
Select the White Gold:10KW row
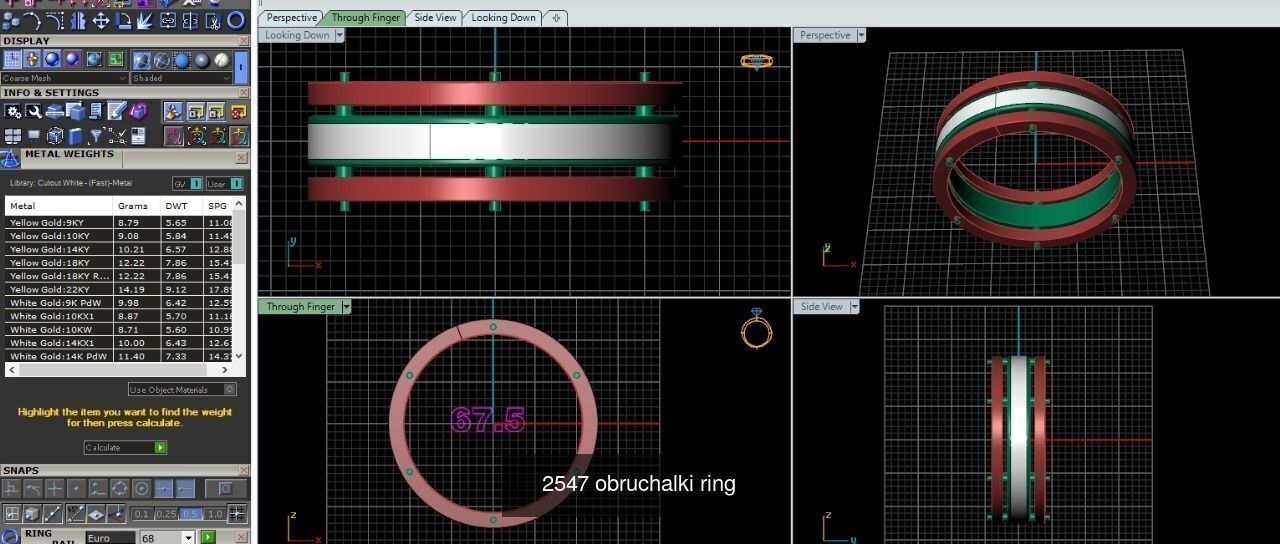point(120,329)
